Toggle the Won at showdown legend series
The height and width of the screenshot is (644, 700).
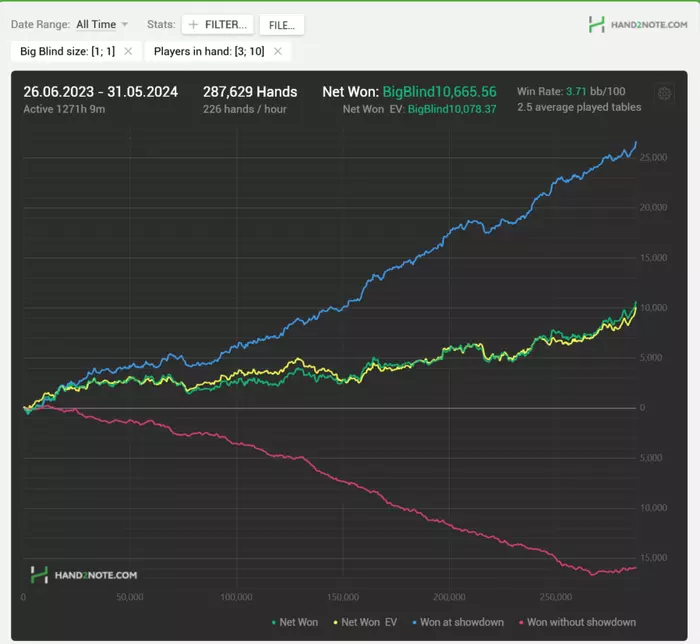(x=458, y=622)
